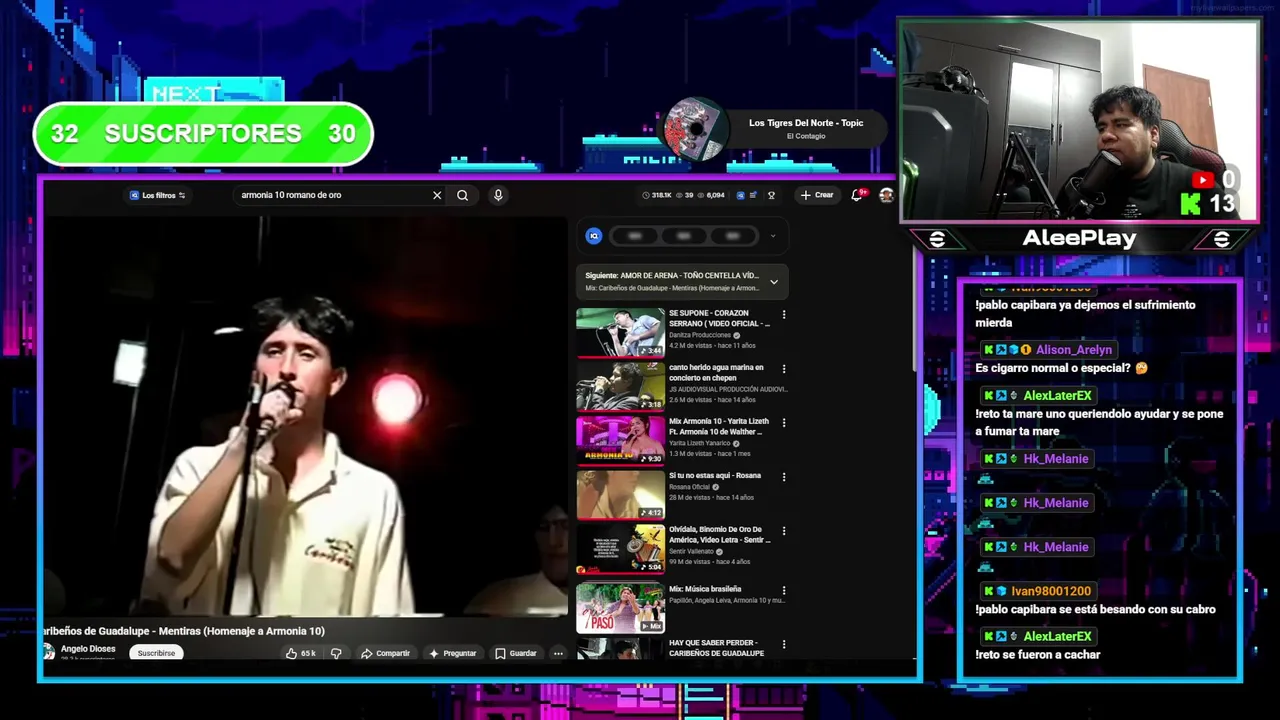Open menu for 'SE SUPONE - CORAZON SERRANO'
Screen dimensions: 1280x720
(783, 315)
